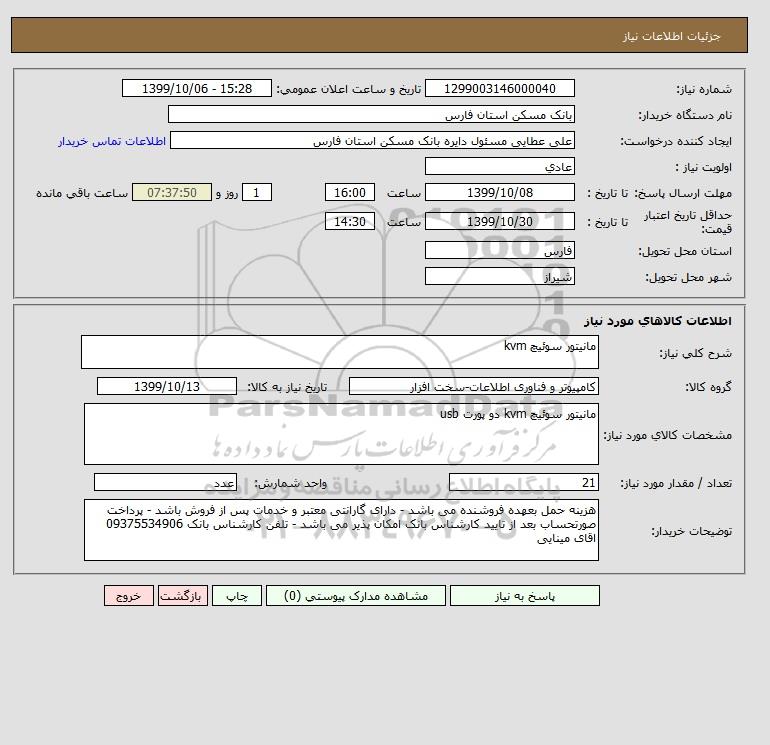Click the buyer name field بانک مسکن استان فارس
This screenshot has width=770, height=745.
coord(371,114)
